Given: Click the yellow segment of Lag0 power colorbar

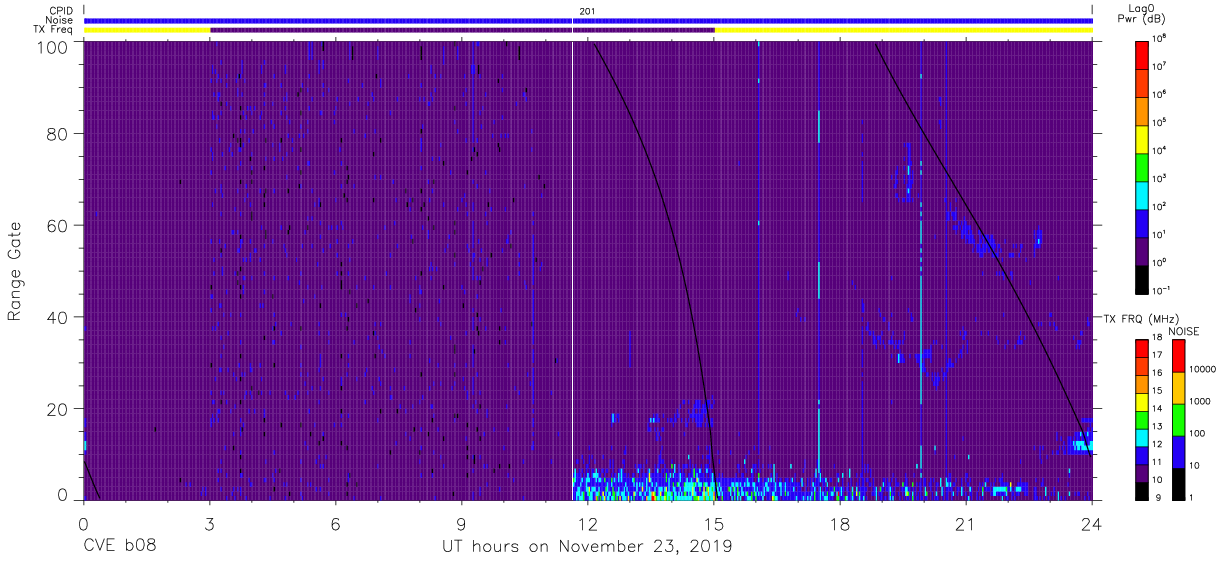Looking at the screenshot, I should point(1142,138).
